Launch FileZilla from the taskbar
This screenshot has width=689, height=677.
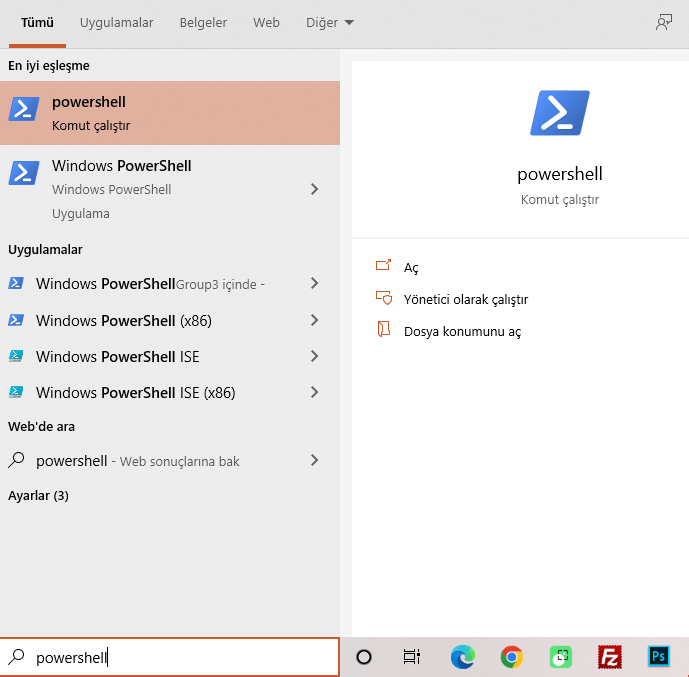[610, 657]
